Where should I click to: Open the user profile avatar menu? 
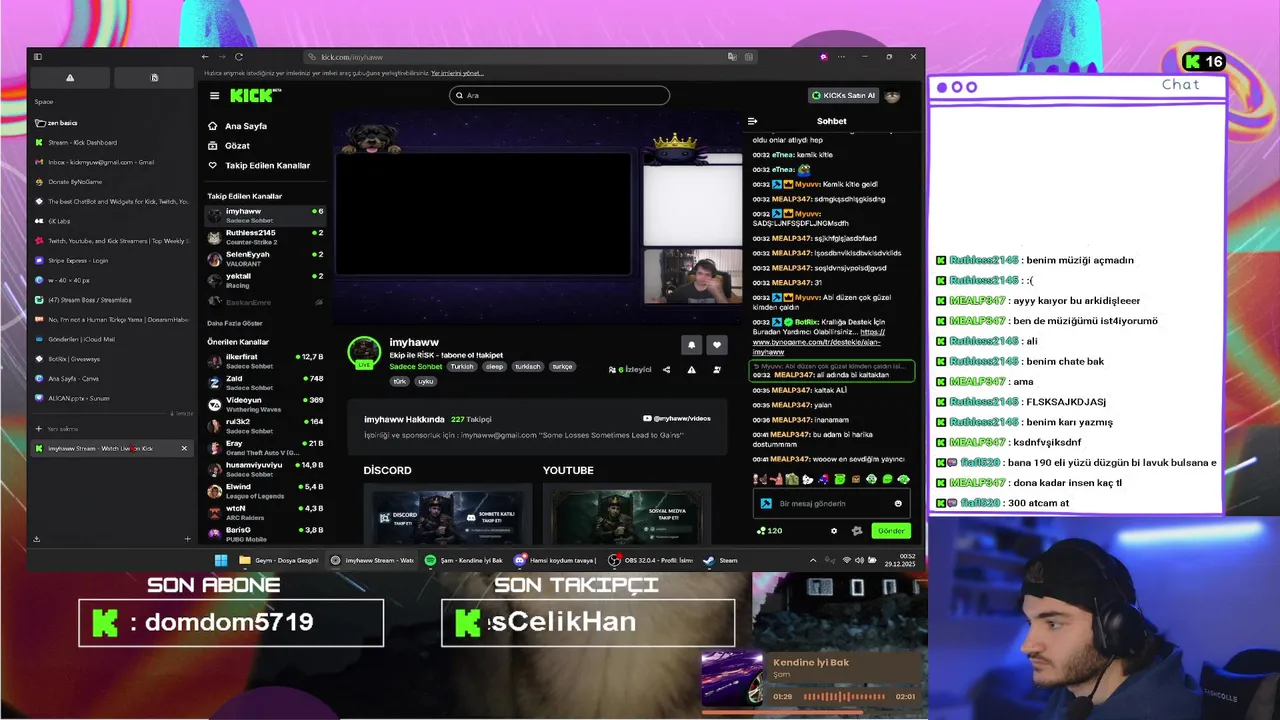click(892, 96)
